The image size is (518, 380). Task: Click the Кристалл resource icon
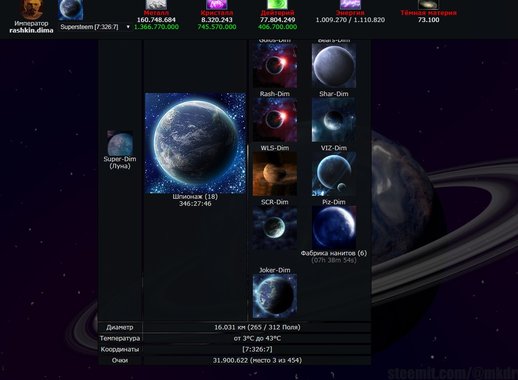[217, 4]
